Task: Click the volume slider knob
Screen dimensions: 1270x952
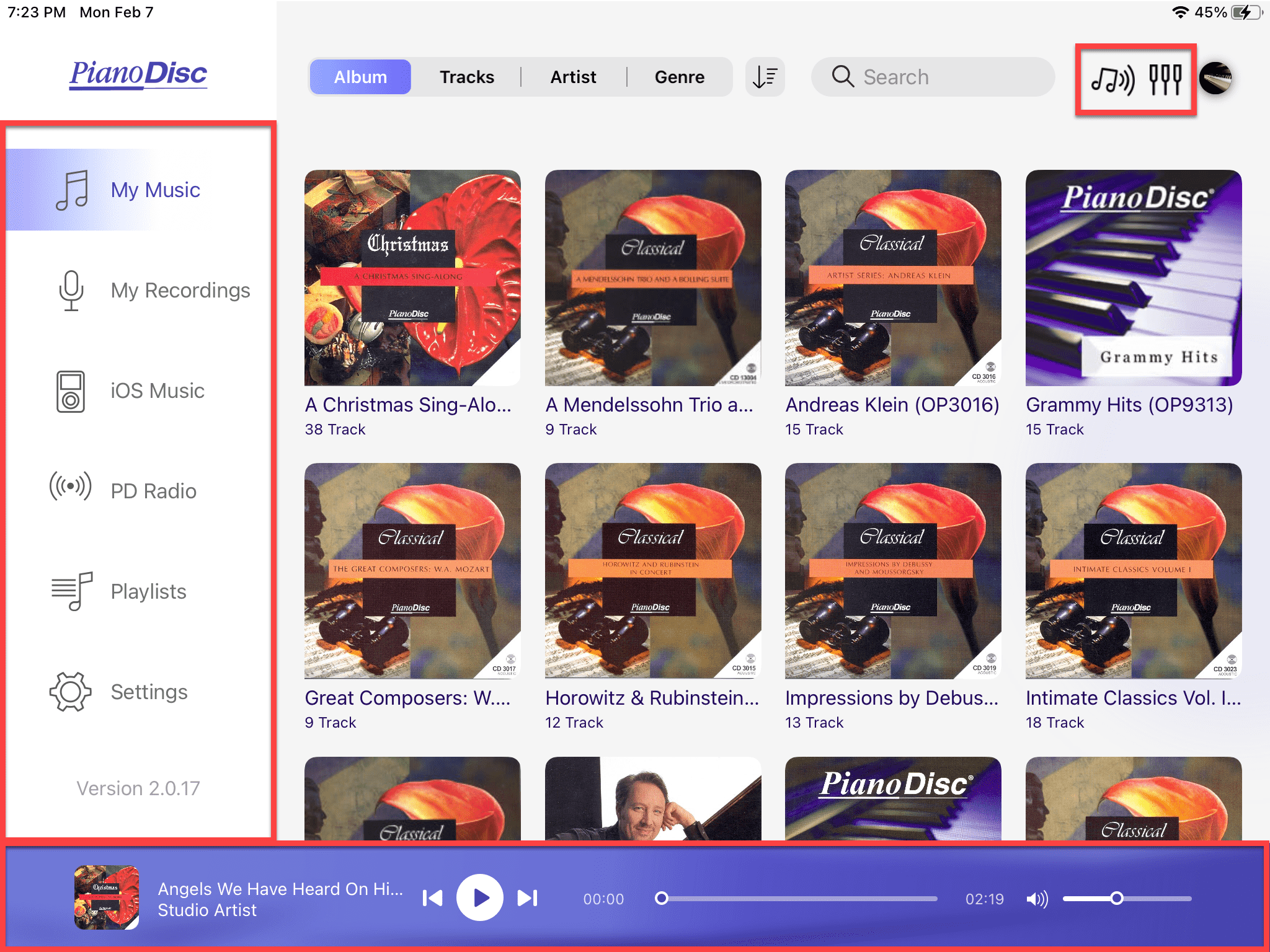Action: [1117, 898]
